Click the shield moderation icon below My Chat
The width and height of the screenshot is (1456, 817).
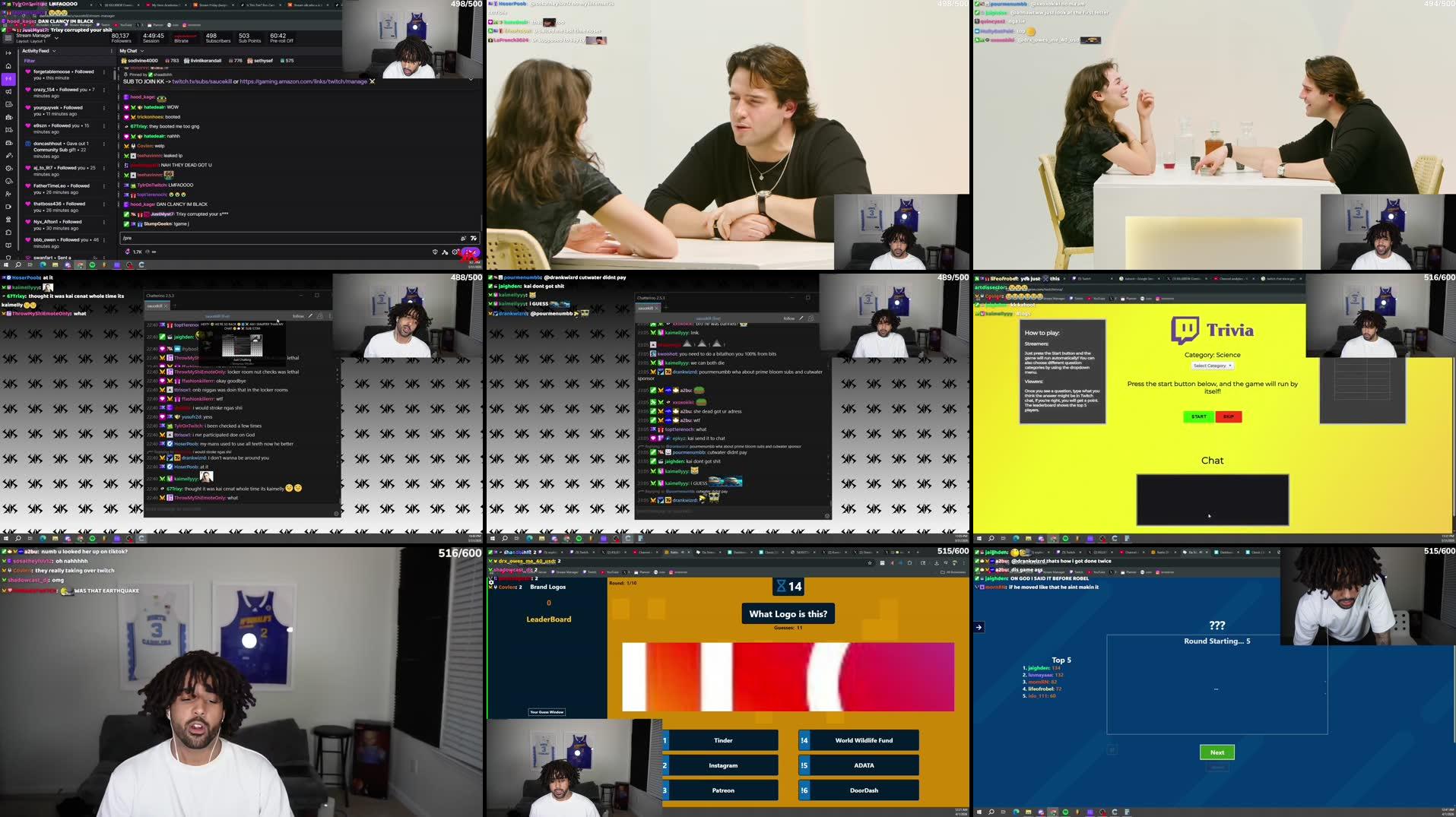(435, 252)
